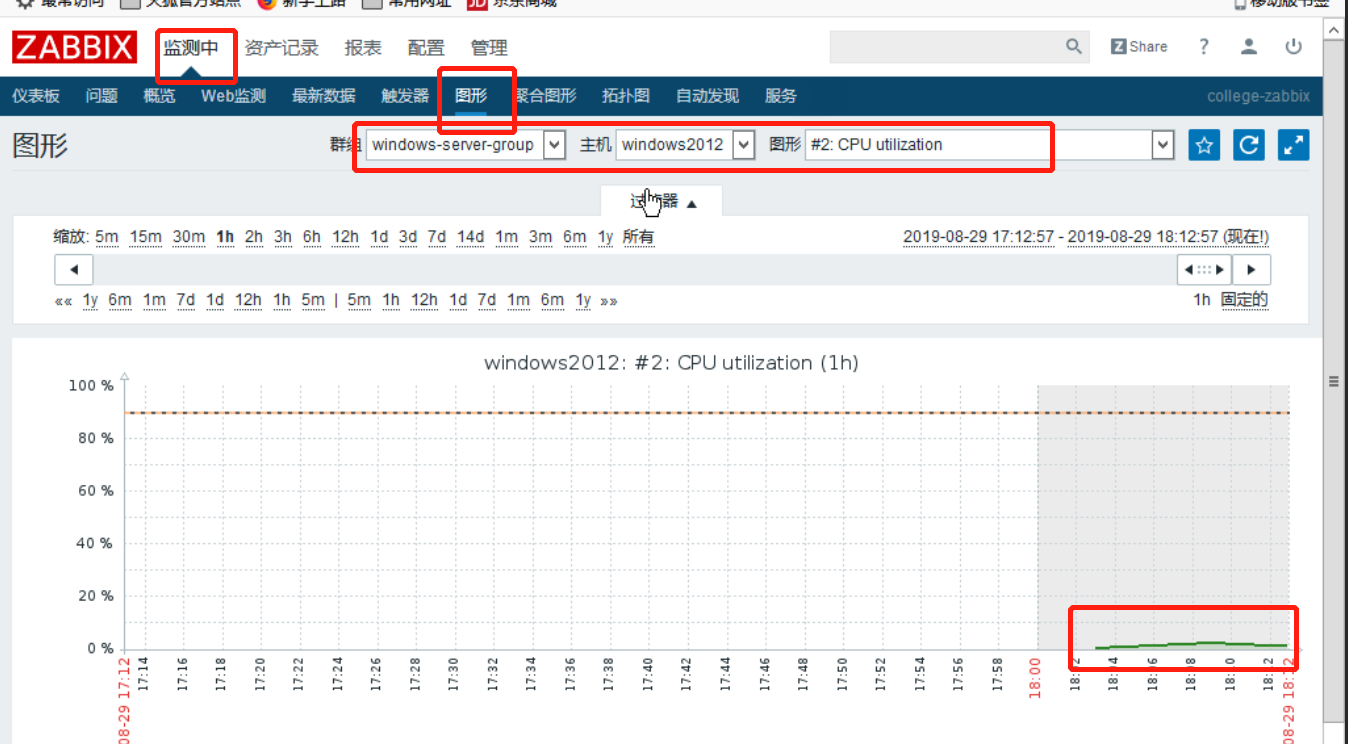This screenshot has width=1348, height=744.
Task: Refresh the graph with reload button
Action: [x=1248, y=145]
